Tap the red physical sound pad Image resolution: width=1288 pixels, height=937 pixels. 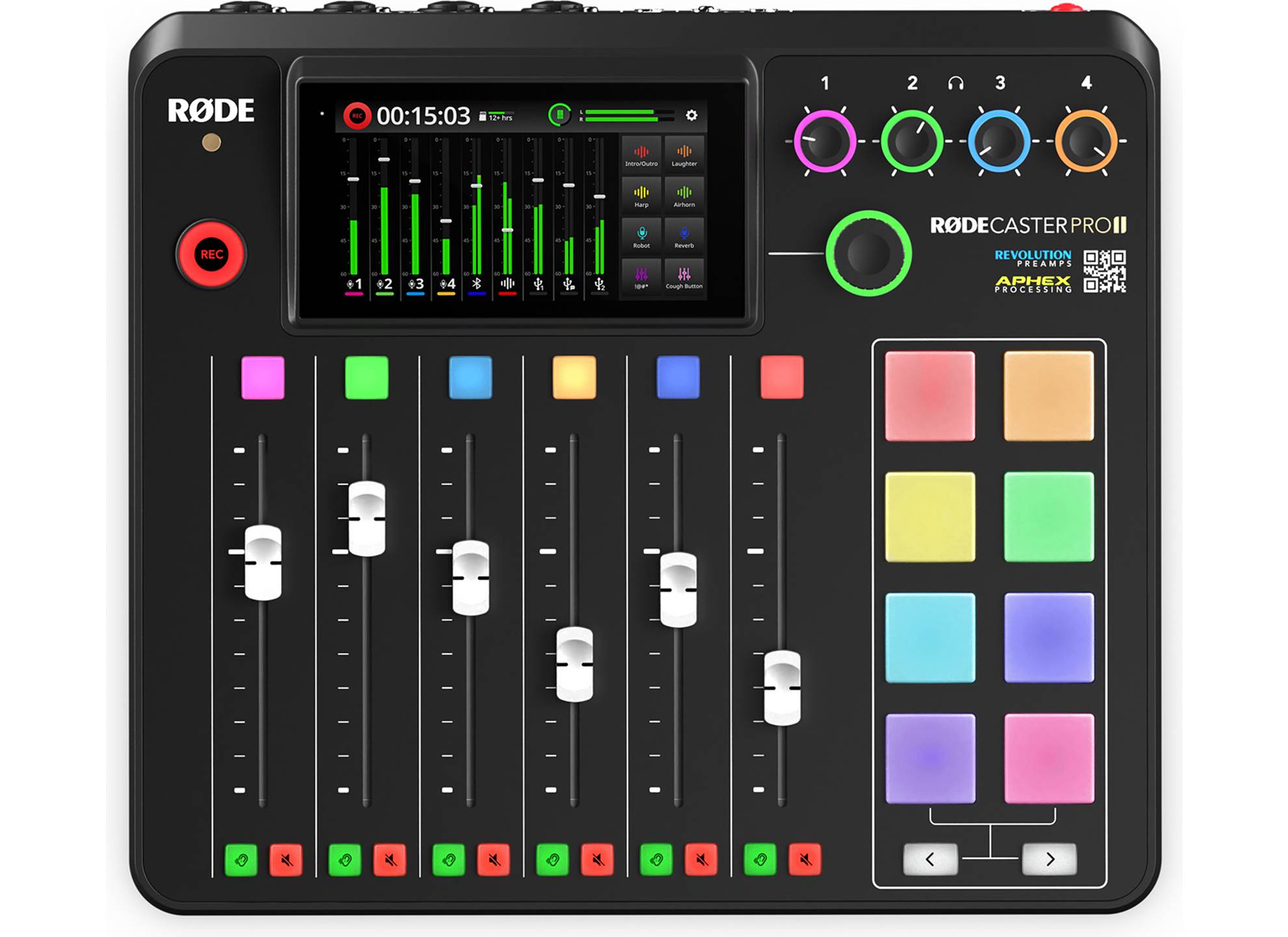pos(930,396)
